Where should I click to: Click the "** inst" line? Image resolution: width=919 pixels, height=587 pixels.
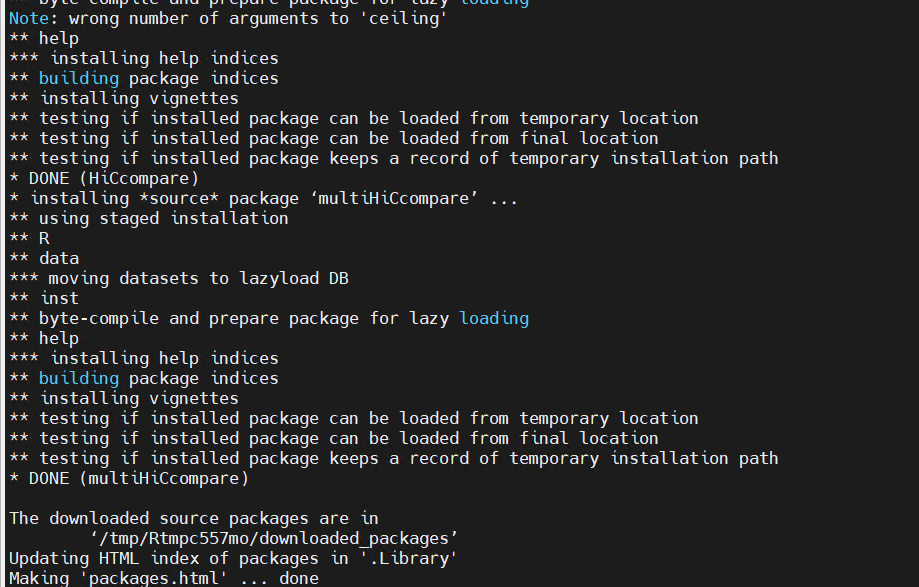(44, 298)
